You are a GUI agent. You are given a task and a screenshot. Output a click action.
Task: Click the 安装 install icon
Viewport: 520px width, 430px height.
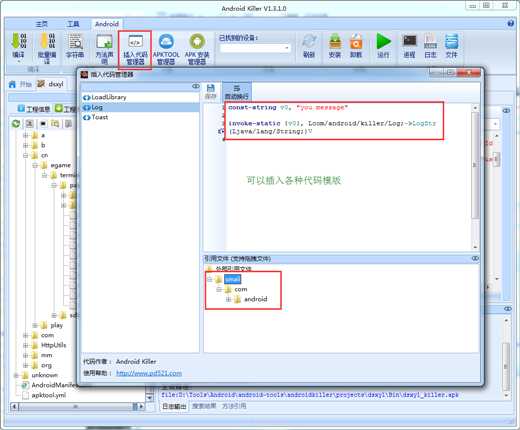coord(335,42)
